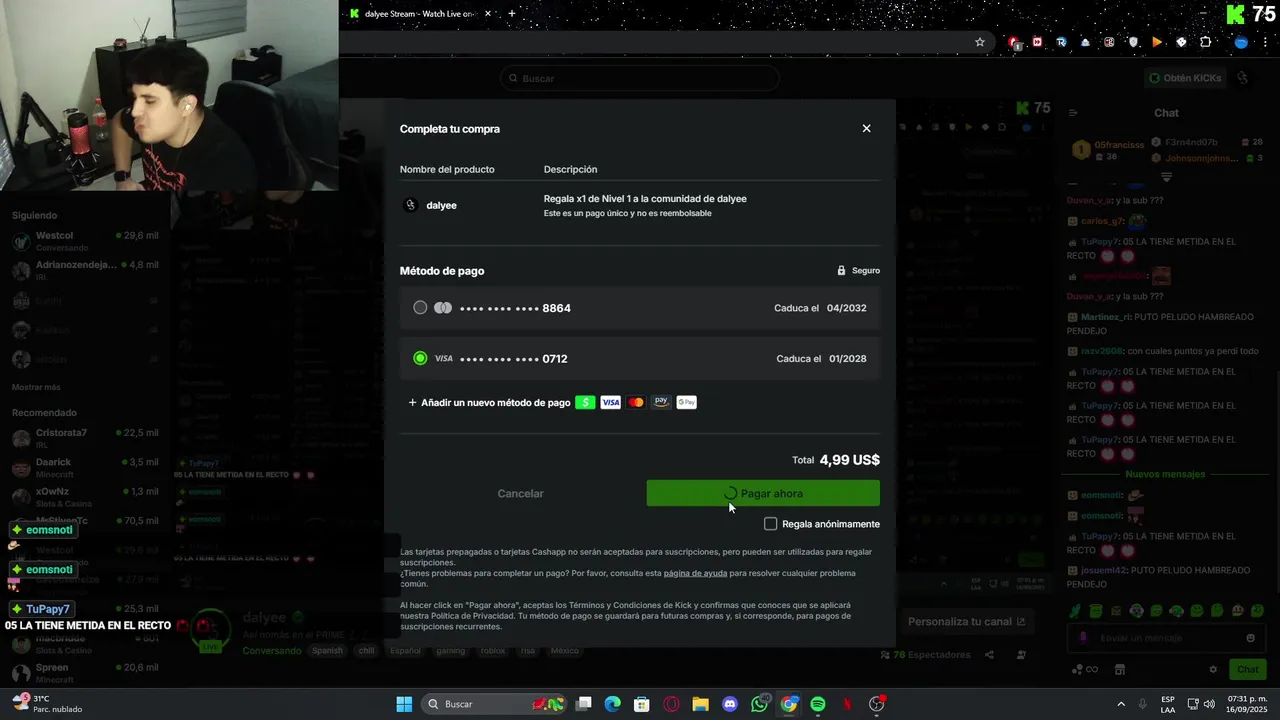This screenshot has width=1280, height=720.
Task: Open WhatsApp from the taskbar
Action: pos(759,704)
